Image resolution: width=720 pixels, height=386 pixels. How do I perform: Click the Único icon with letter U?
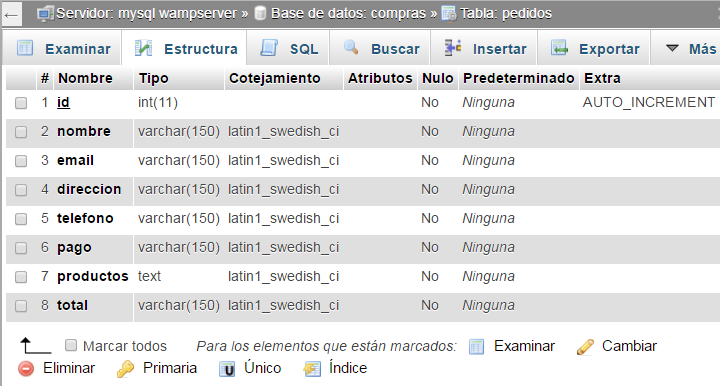click(227, 369)
